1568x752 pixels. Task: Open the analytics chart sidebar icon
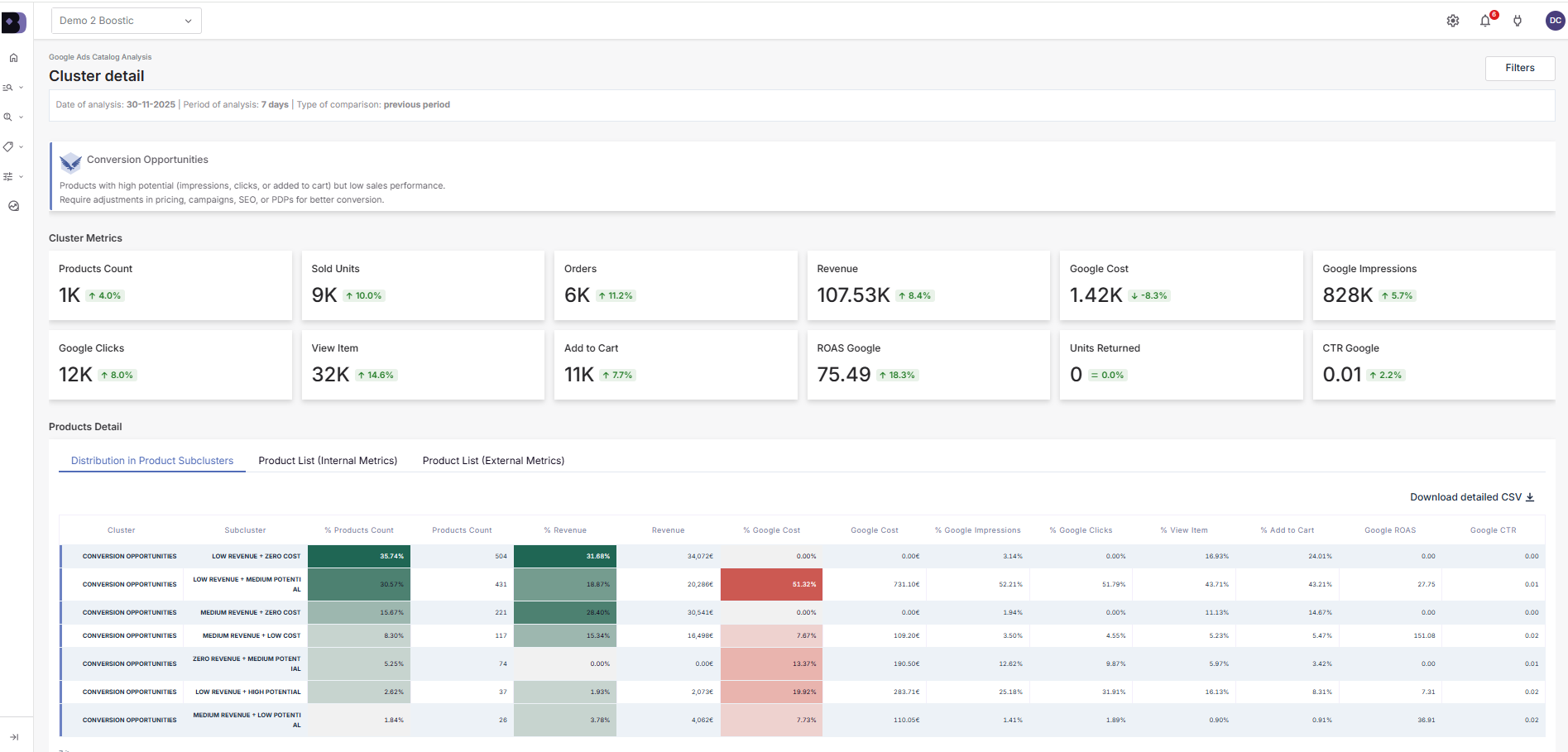coord(13,206)
